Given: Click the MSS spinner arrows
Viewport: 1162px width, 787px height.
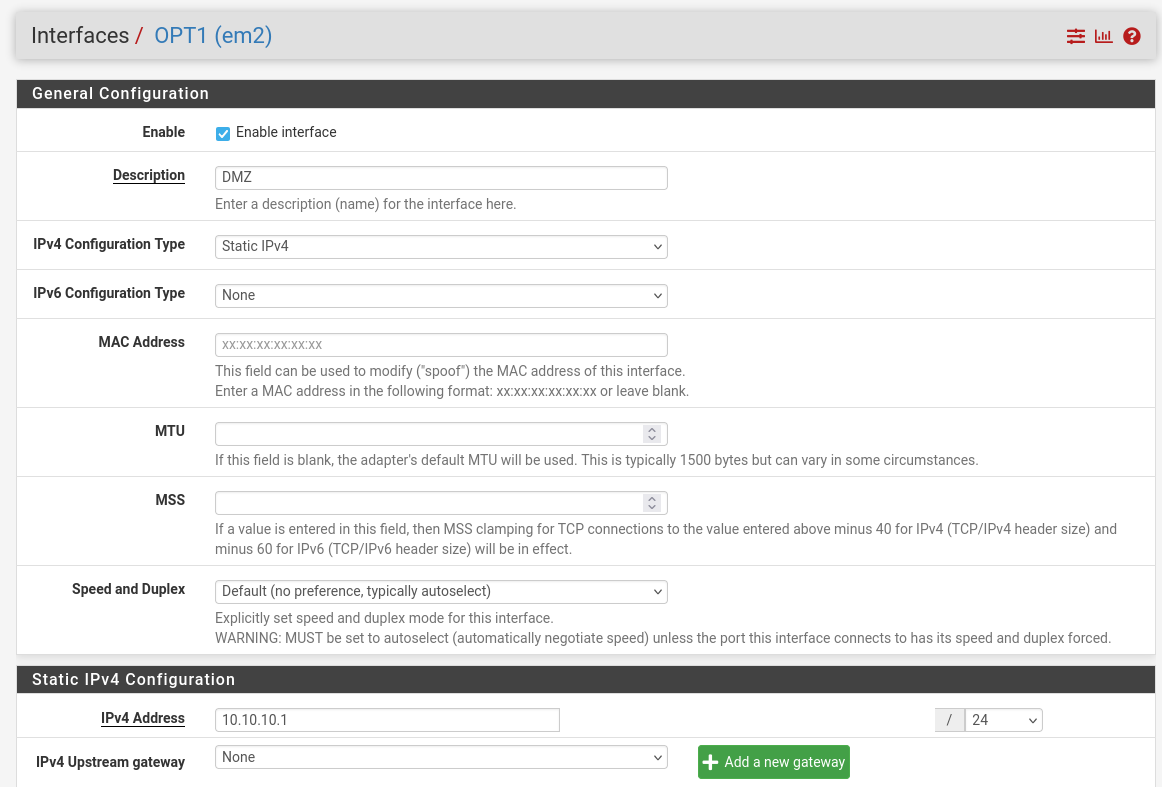Looking at the screenshot, I should 652,502.
